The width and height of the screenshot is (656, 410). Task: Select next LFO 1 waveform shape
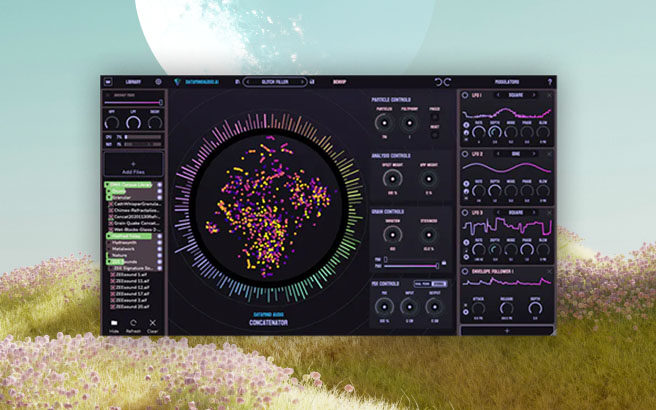point(534,95)
